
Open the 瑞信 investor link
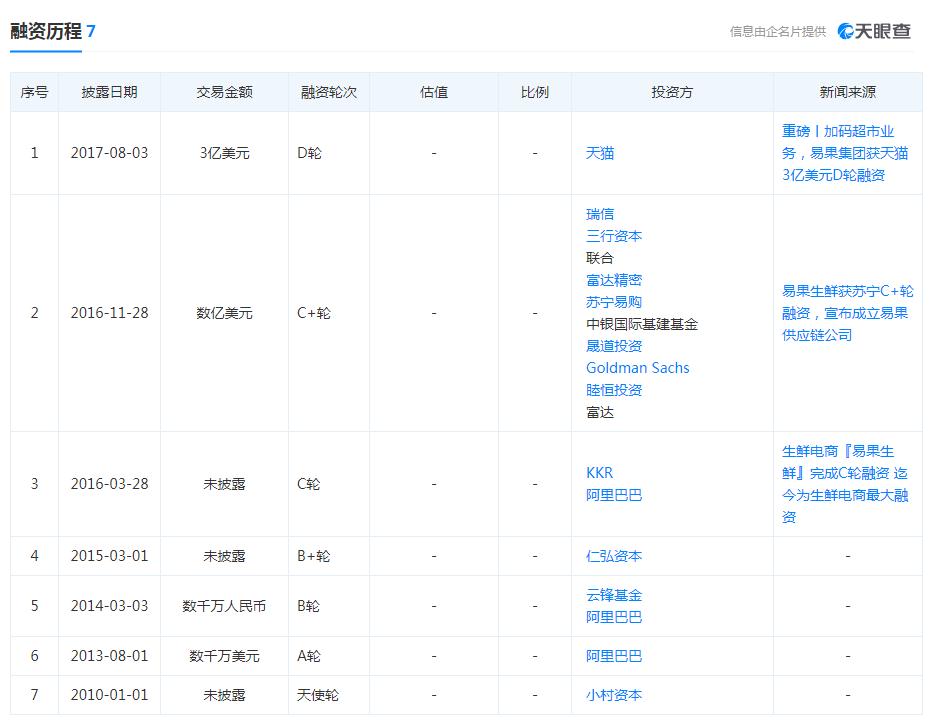pyautogui.click(x=599, y=213)
